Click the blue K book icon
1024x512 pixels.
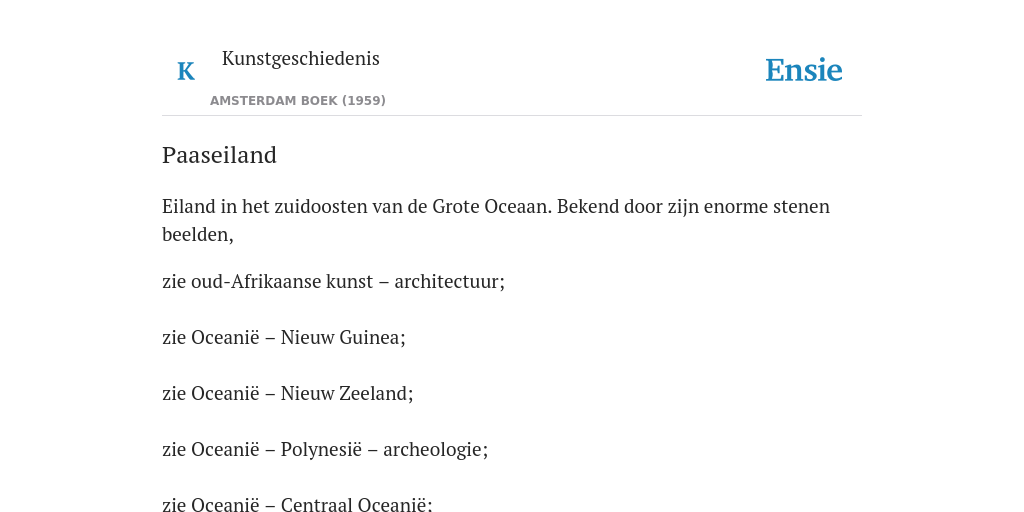pos(186,71)
